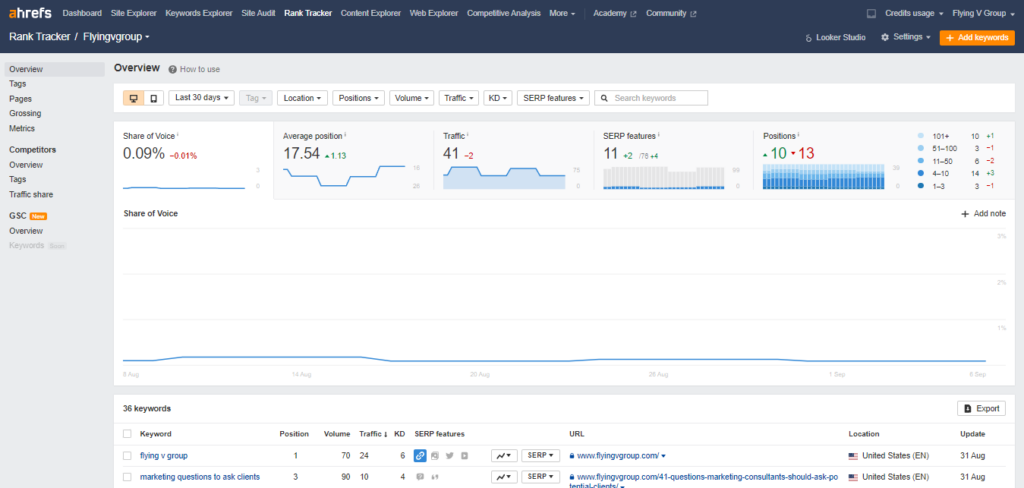1024x488 pixels.
Task: Open the Traffic filter dropdown
Action: (459, 98)
